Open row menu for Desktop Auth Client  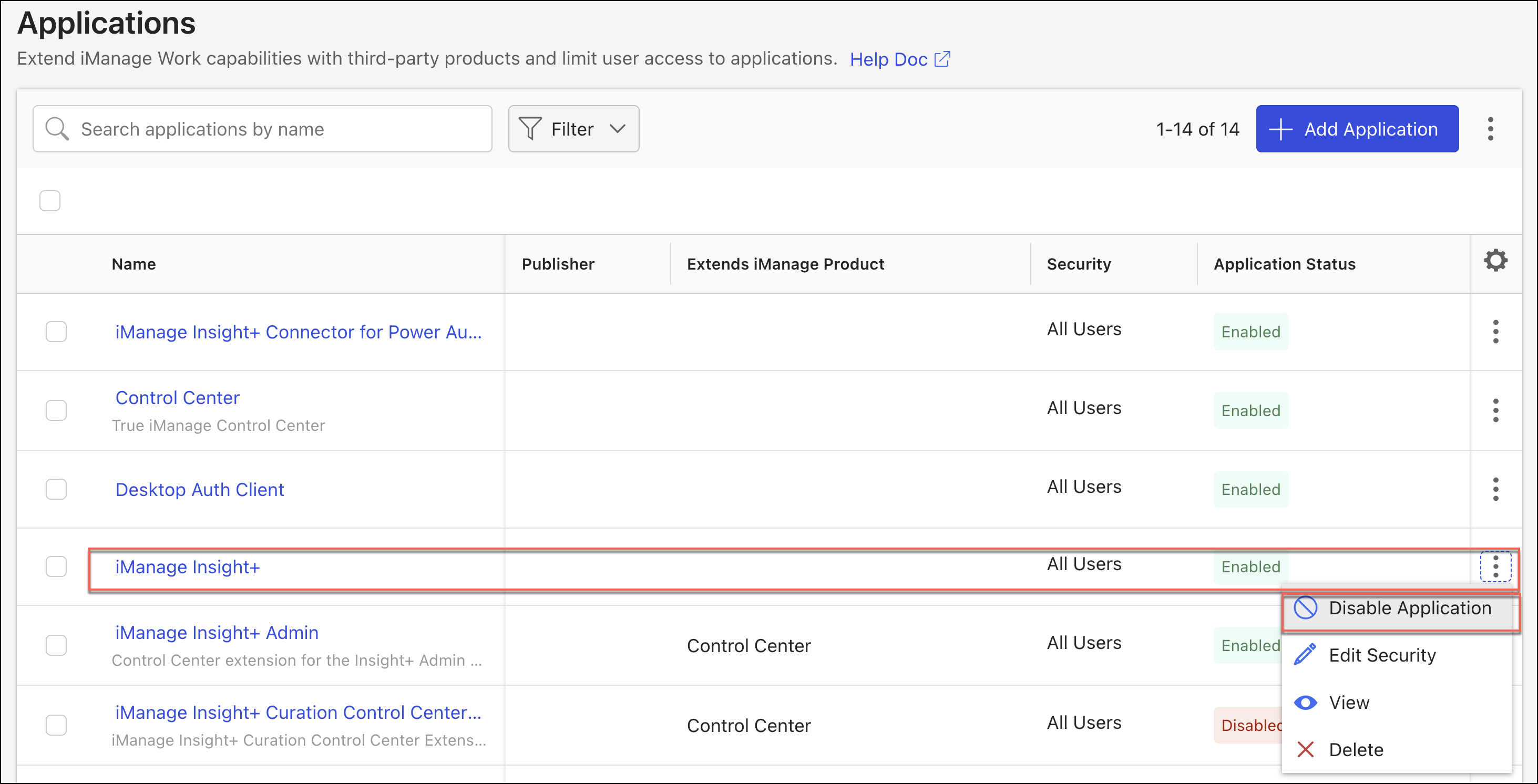[1495, 489]
